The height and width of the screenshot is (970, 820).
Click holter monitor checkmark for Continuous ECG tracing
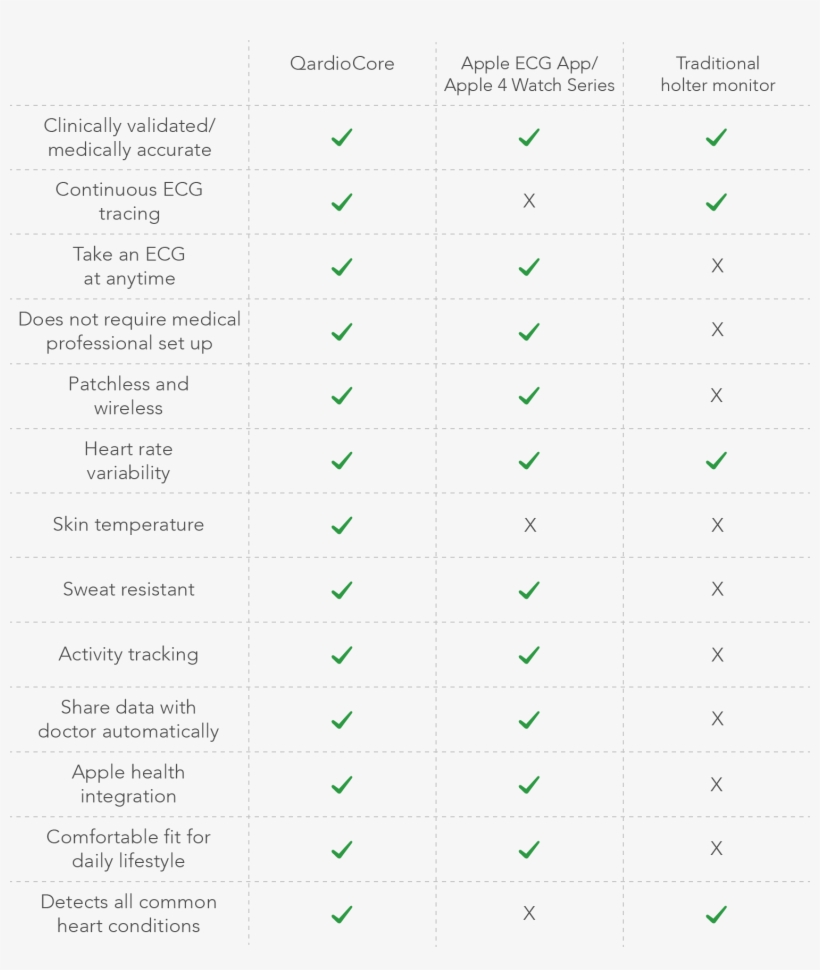(716, 202)
